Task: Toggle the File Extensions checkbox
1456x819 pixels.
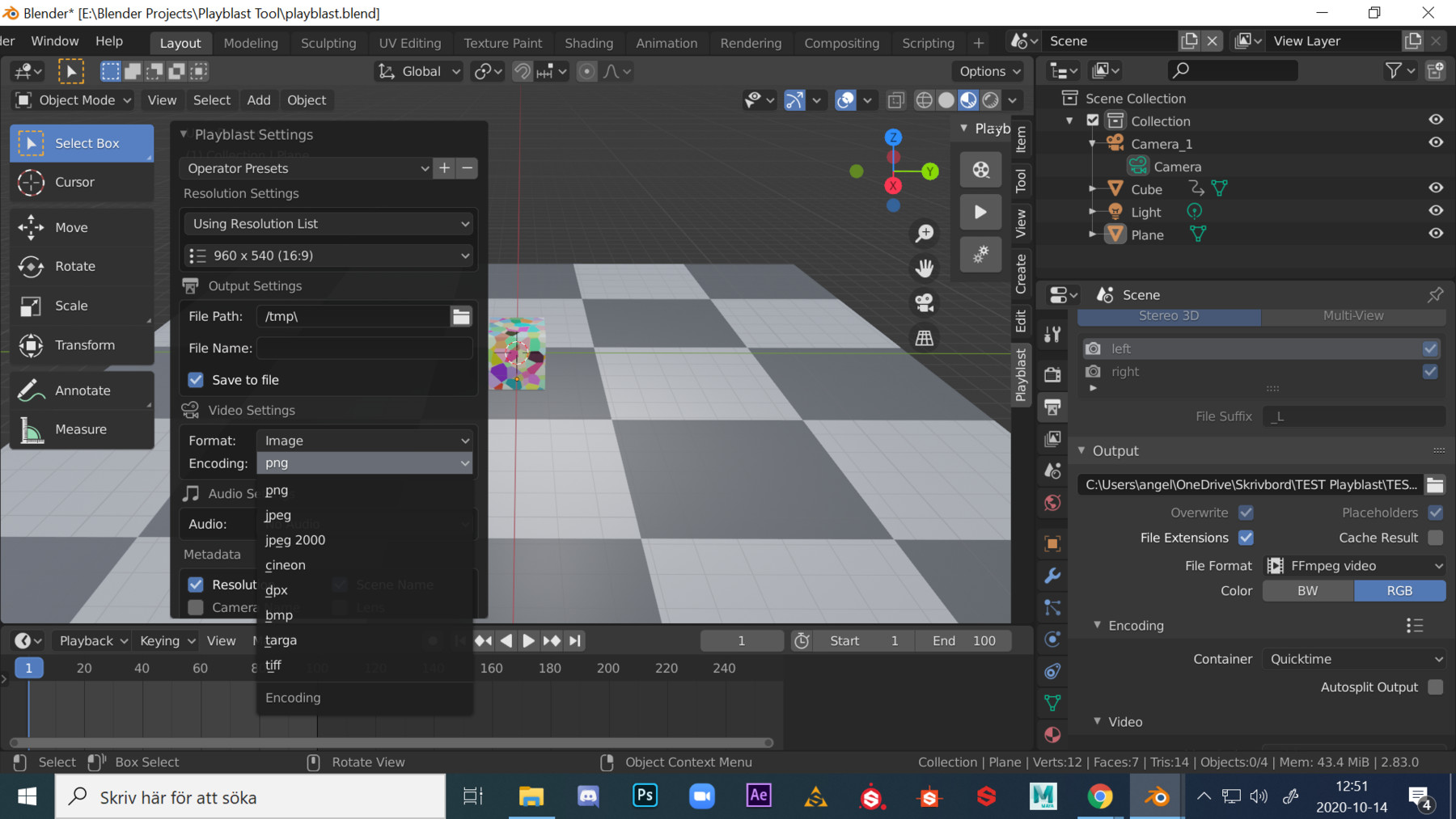Action: click(1246, 538)
